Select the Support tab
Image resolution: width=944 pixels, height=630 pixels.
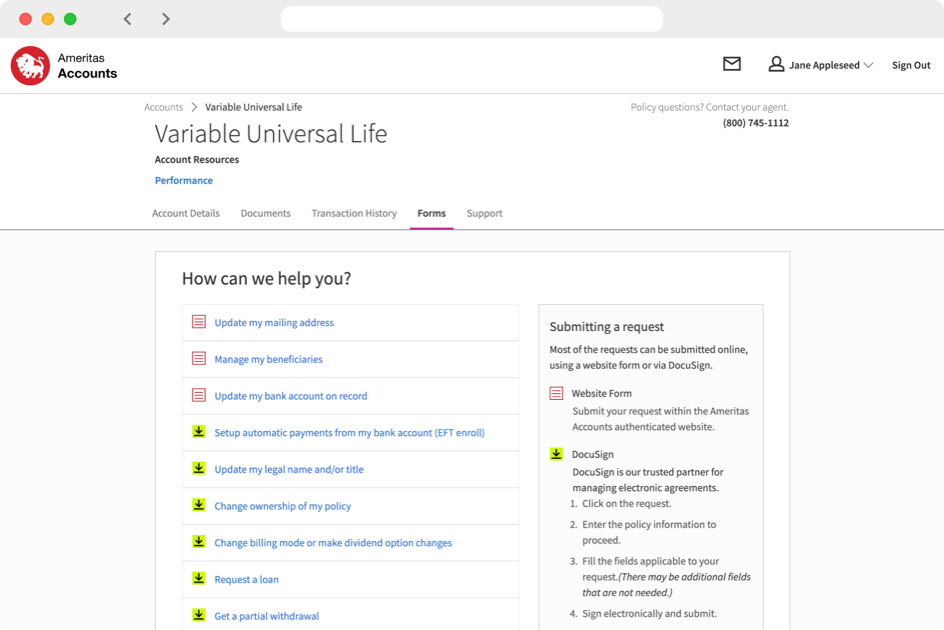[484, 213]
